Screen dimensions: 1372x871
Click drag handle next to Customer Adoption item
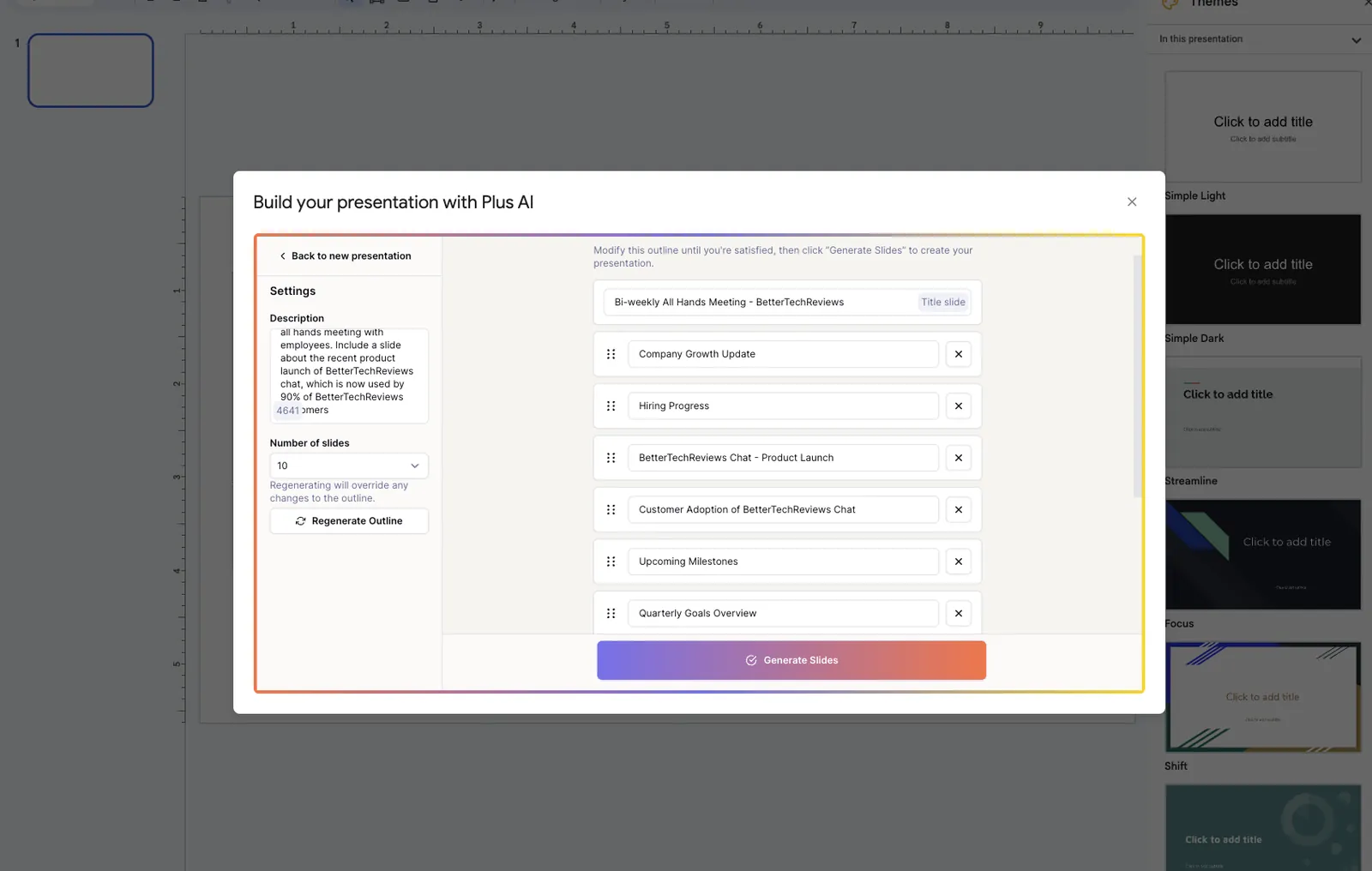tap(611, 510)
